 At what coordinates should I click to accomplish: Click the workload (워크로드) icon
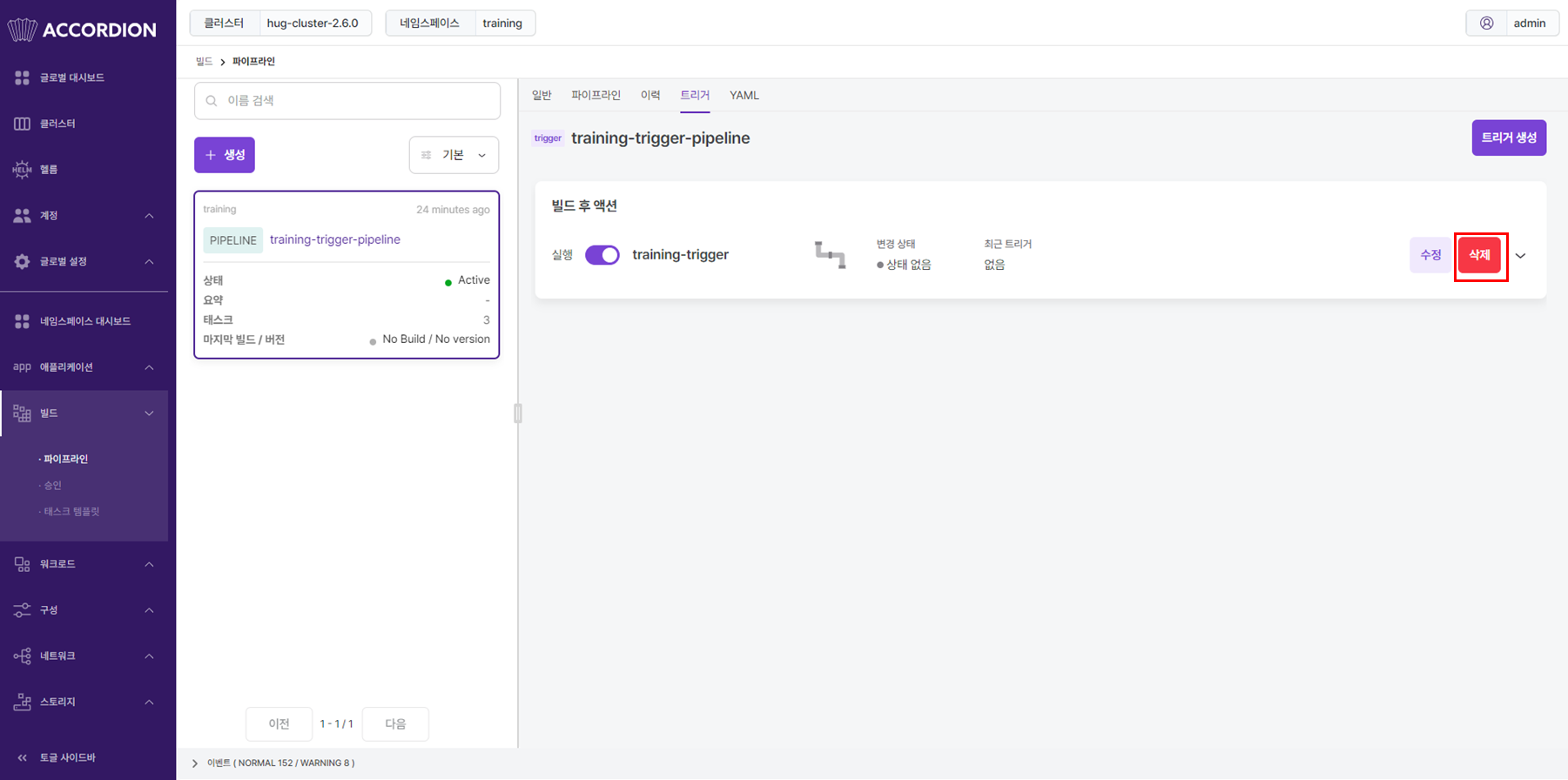[22, 564]
